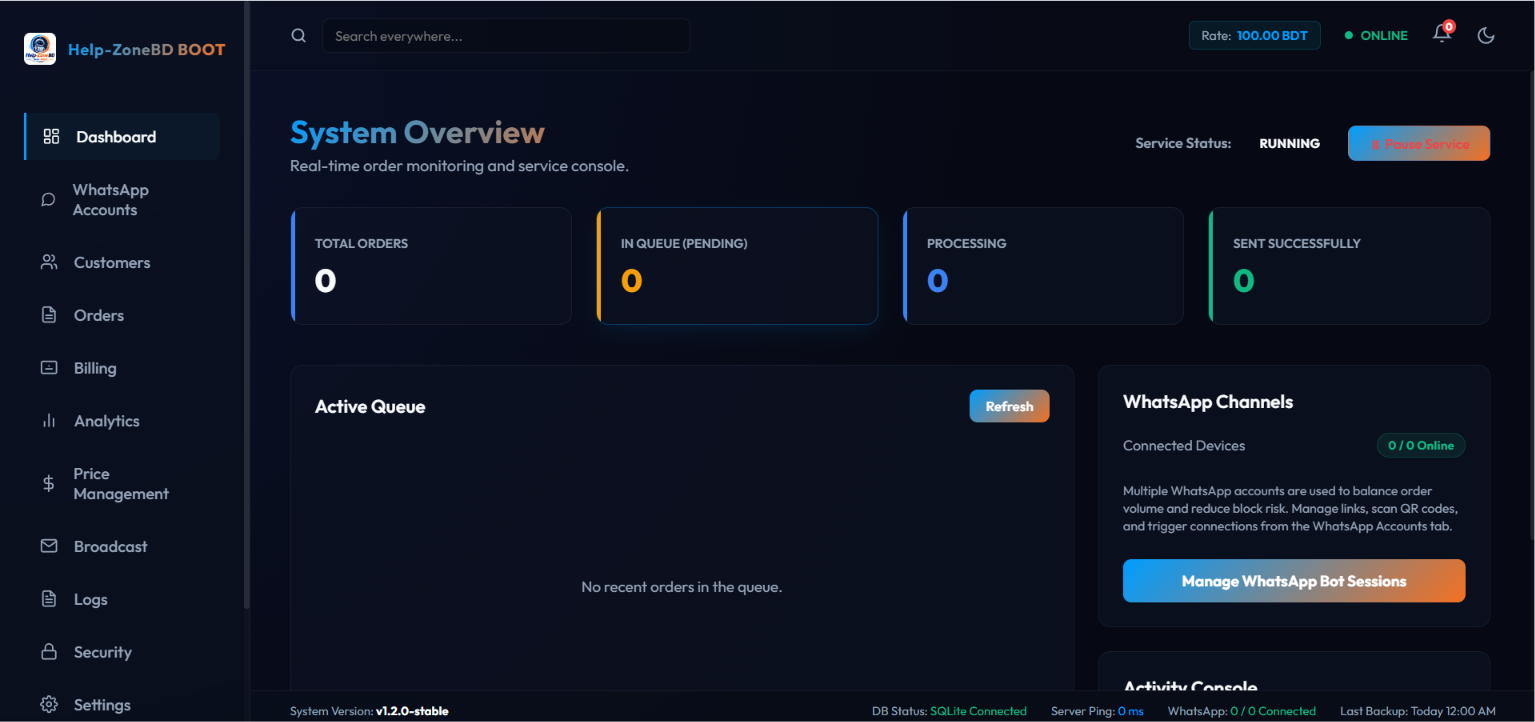1535x722 pixels.
Task: Click the Help-ZoneBD logo image
Action: (x=40, y=49)
